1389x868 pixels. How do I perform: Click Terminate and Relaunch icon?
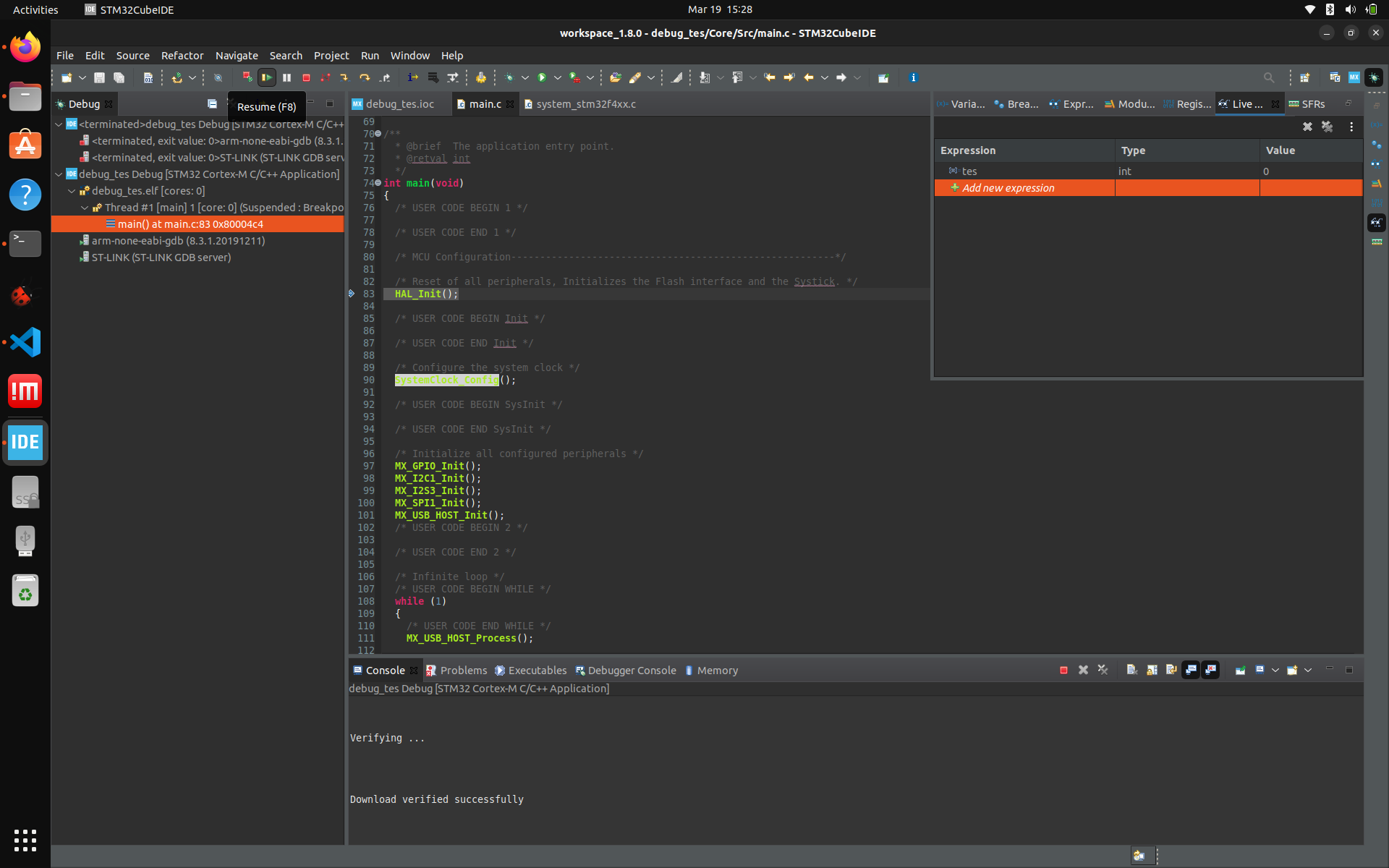pos(247,77)
